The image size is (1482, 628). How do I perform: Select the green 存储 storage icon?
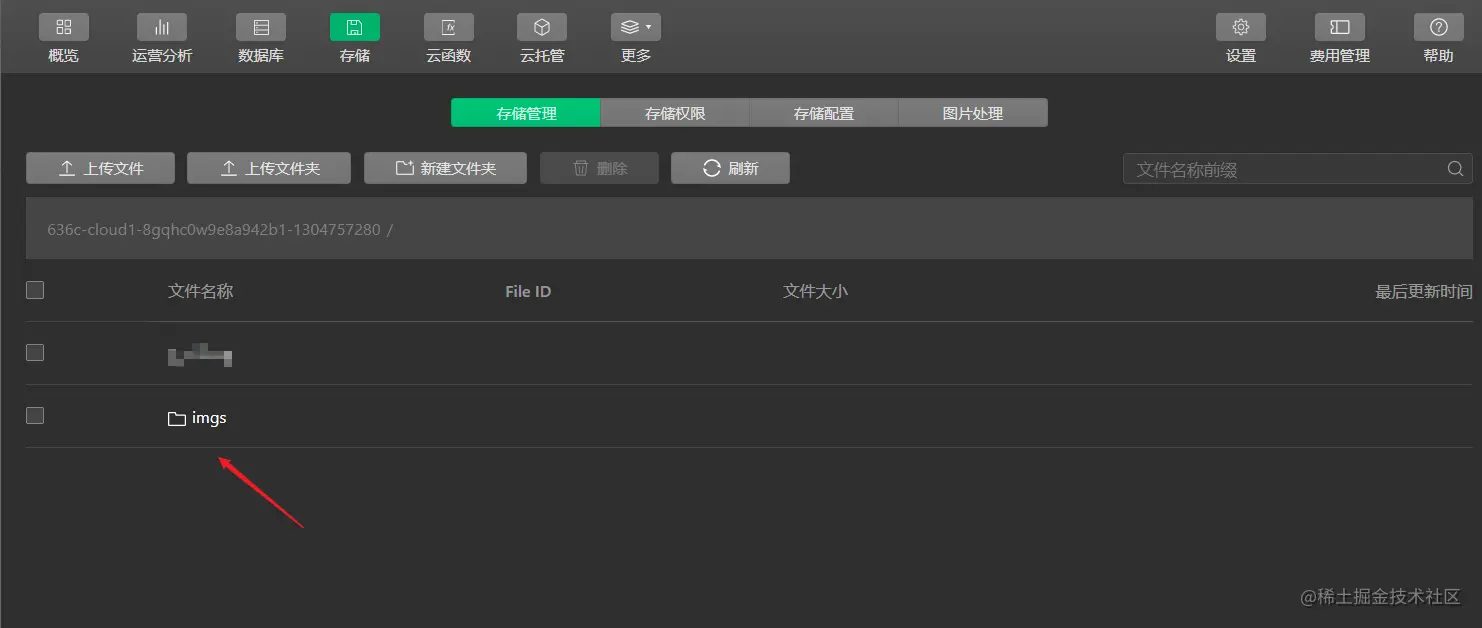pos(355,27)
